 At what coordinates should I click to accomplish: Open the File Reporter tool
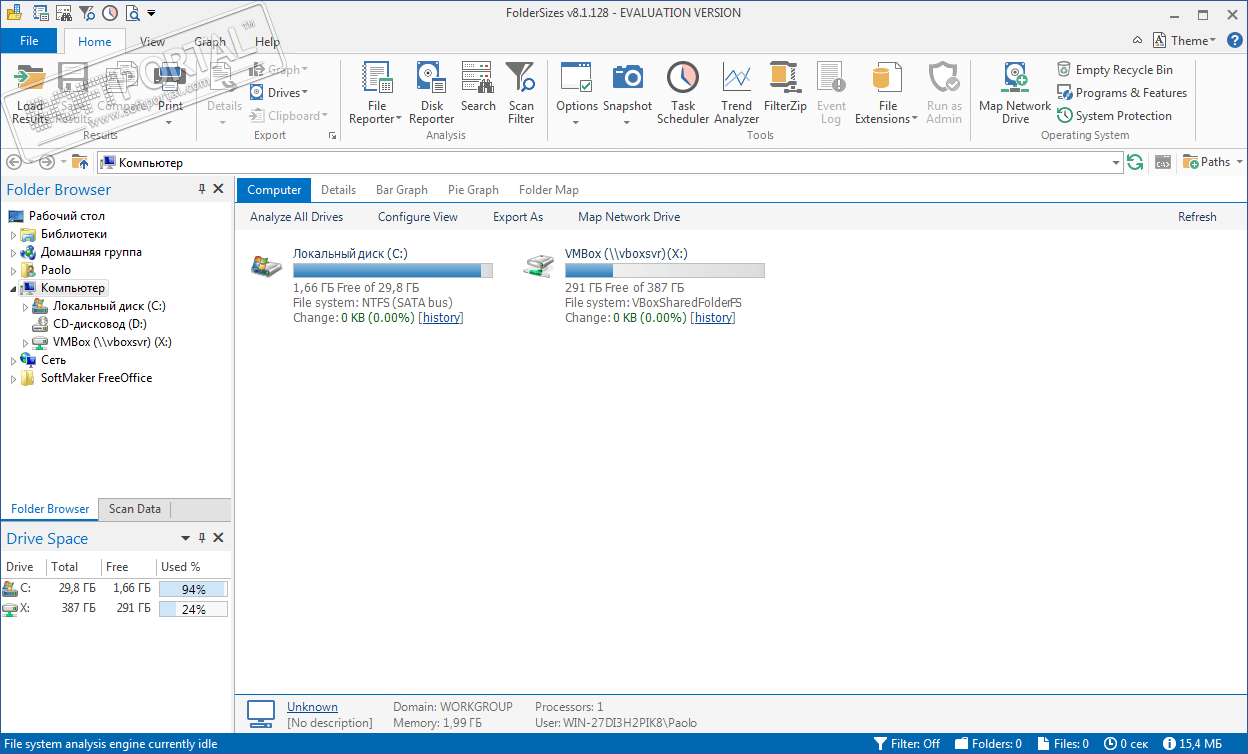(376, 92)
